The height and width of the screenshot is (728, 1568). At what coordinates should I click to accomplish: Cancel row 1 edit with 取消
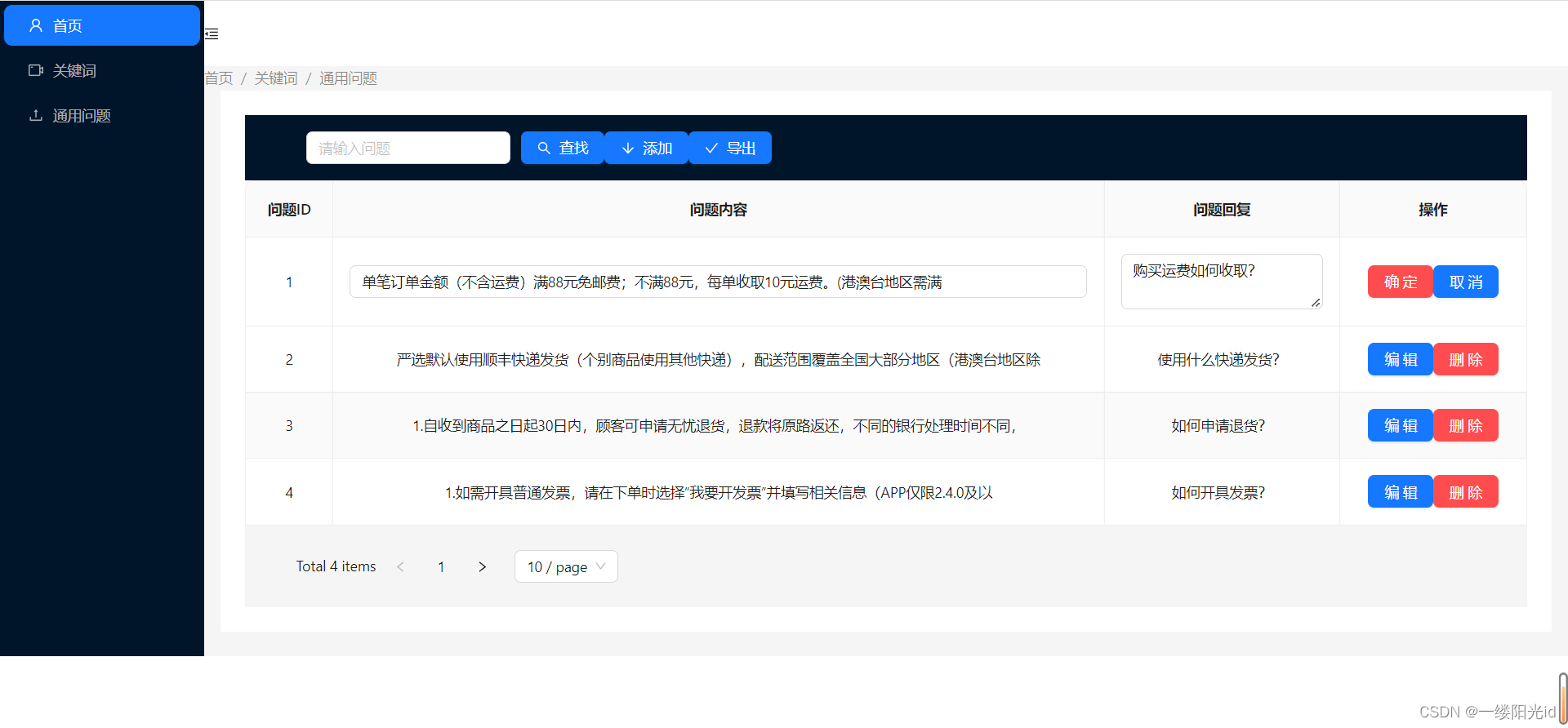[x=1466, y=282]
